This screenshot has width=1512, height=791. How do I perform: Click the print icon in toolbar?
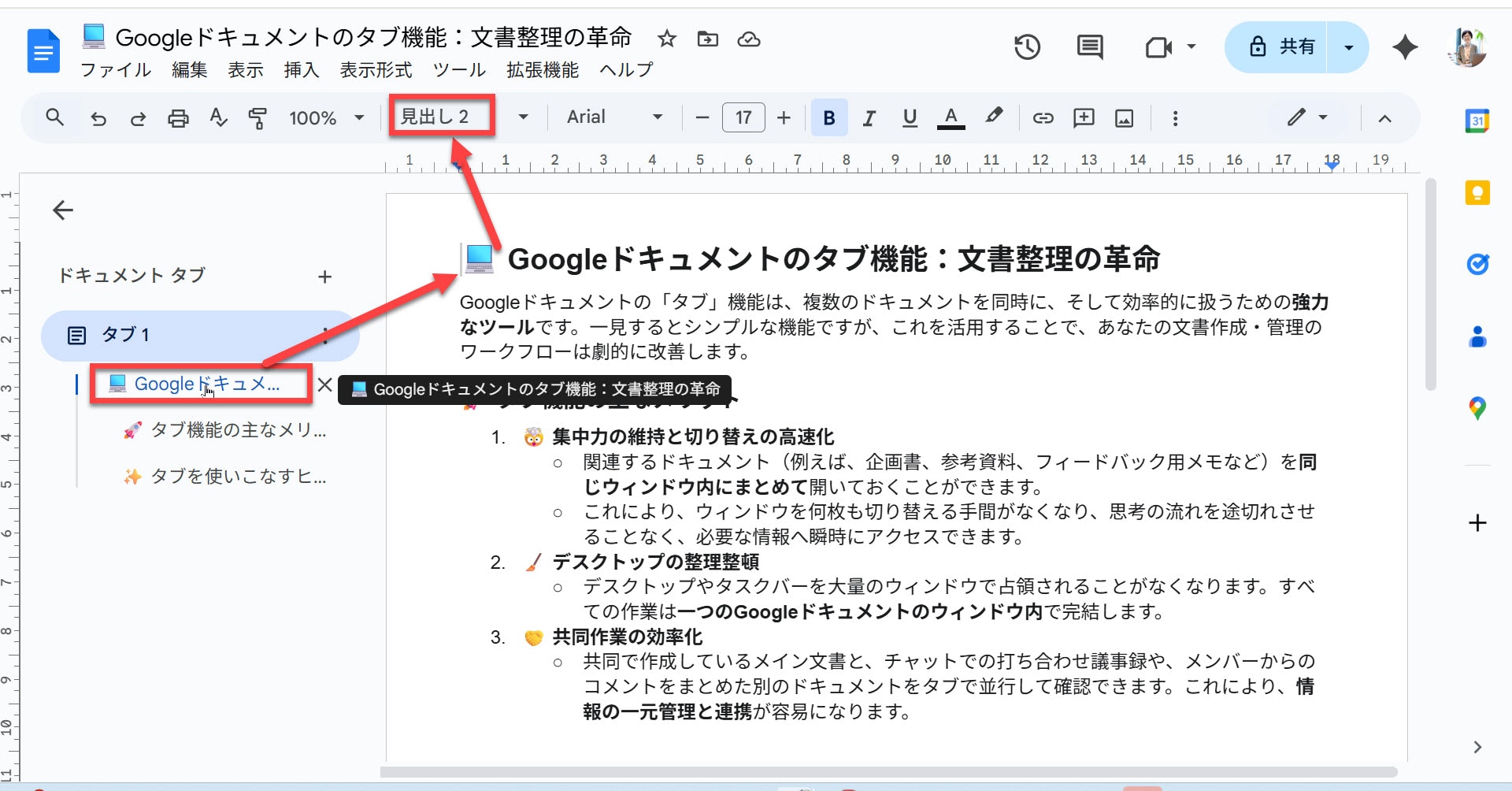click(179, 118)
